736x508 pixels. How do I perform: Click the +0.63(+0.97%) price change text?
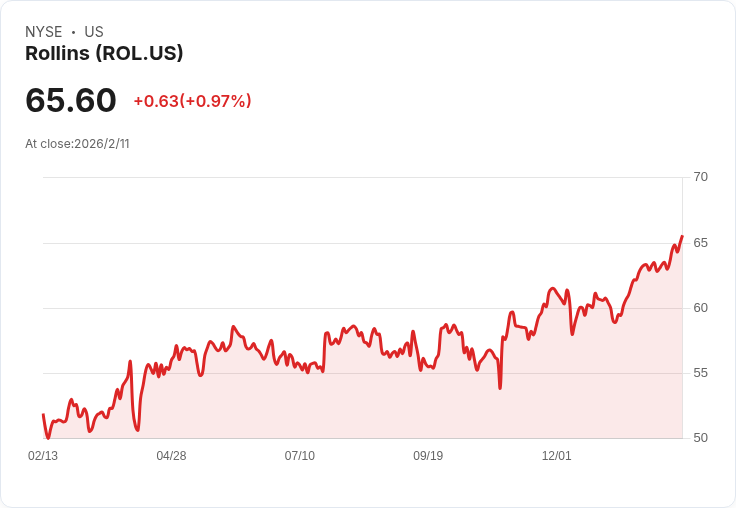pos(192,101)
